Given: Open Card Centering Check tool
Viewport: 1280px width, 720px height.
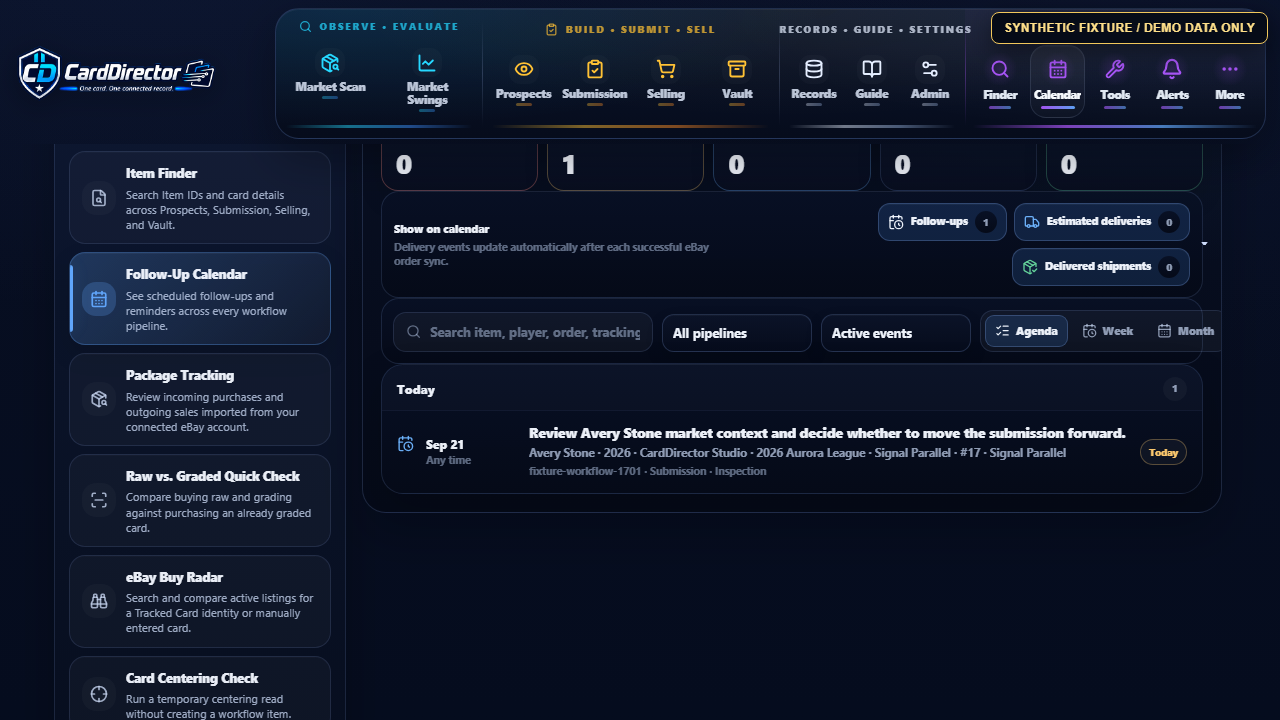Looking at the screenshot, I should 200,688.
